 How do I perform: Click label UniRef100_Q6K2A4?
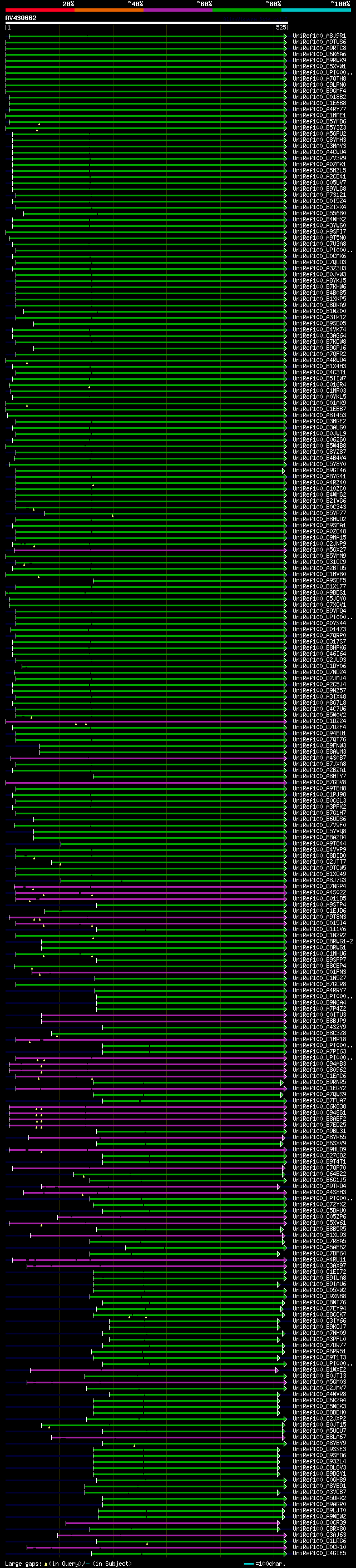coord(319,1400)
